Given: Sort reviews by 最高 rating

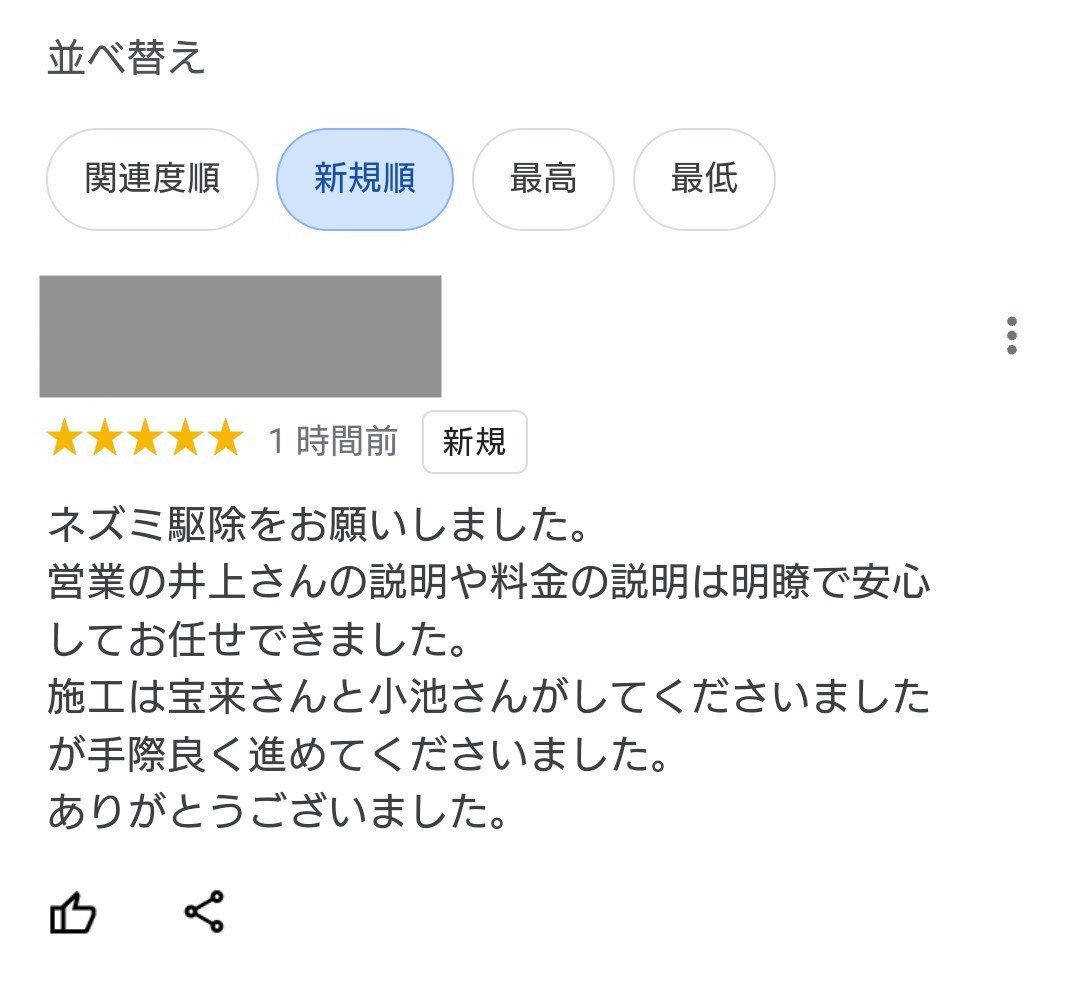Looking at the screenshot, I should (542, 180).
